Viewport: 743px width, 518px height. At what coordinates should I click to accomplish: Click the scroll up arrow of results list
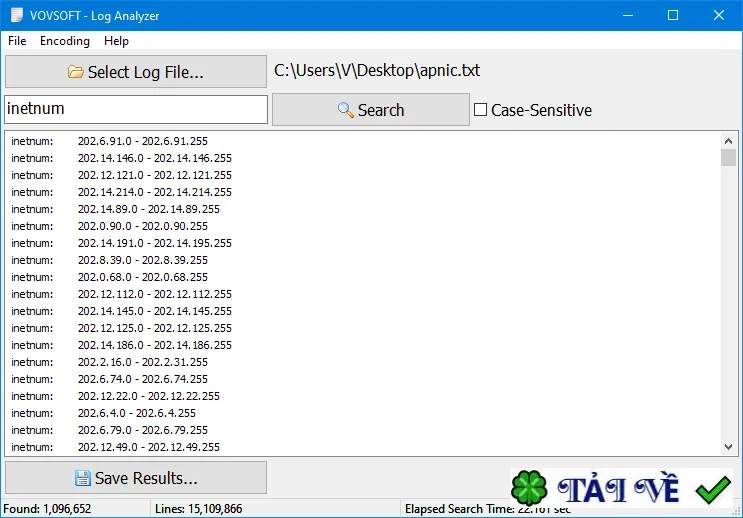pyautogui.click(x=728, y=141)
